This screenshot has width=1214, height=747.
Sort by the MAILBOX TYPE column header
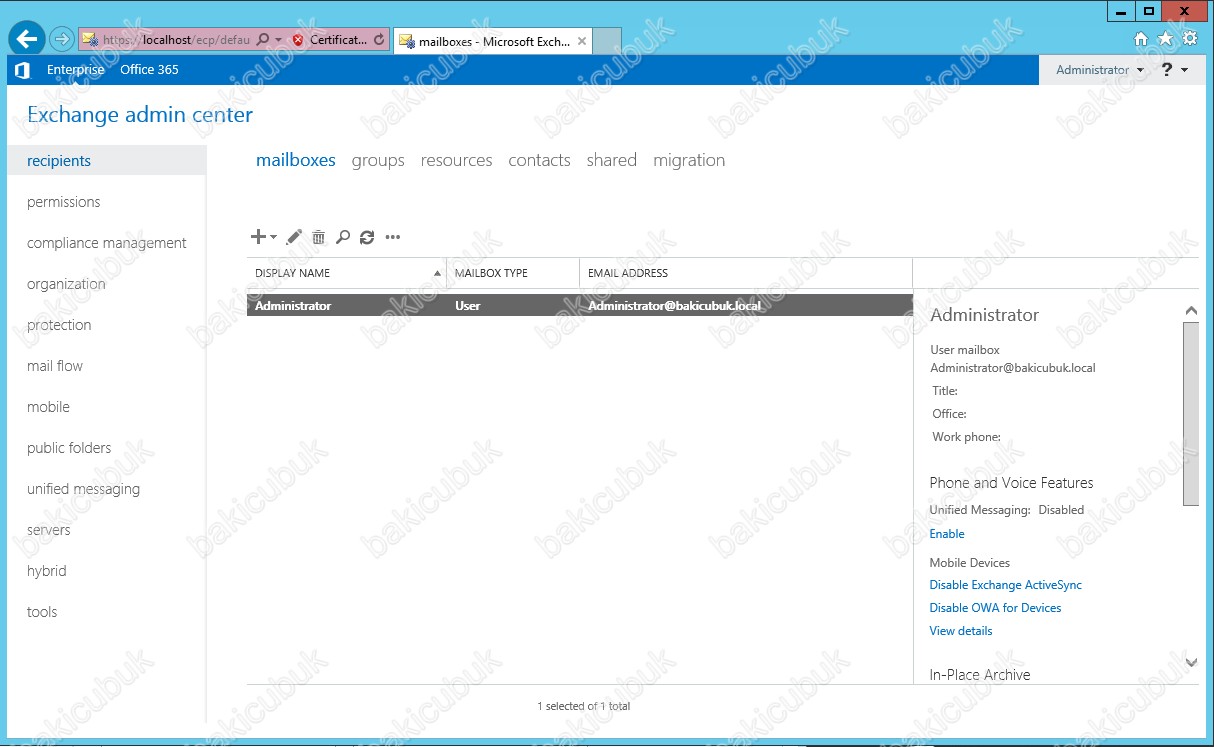point(513,273)
